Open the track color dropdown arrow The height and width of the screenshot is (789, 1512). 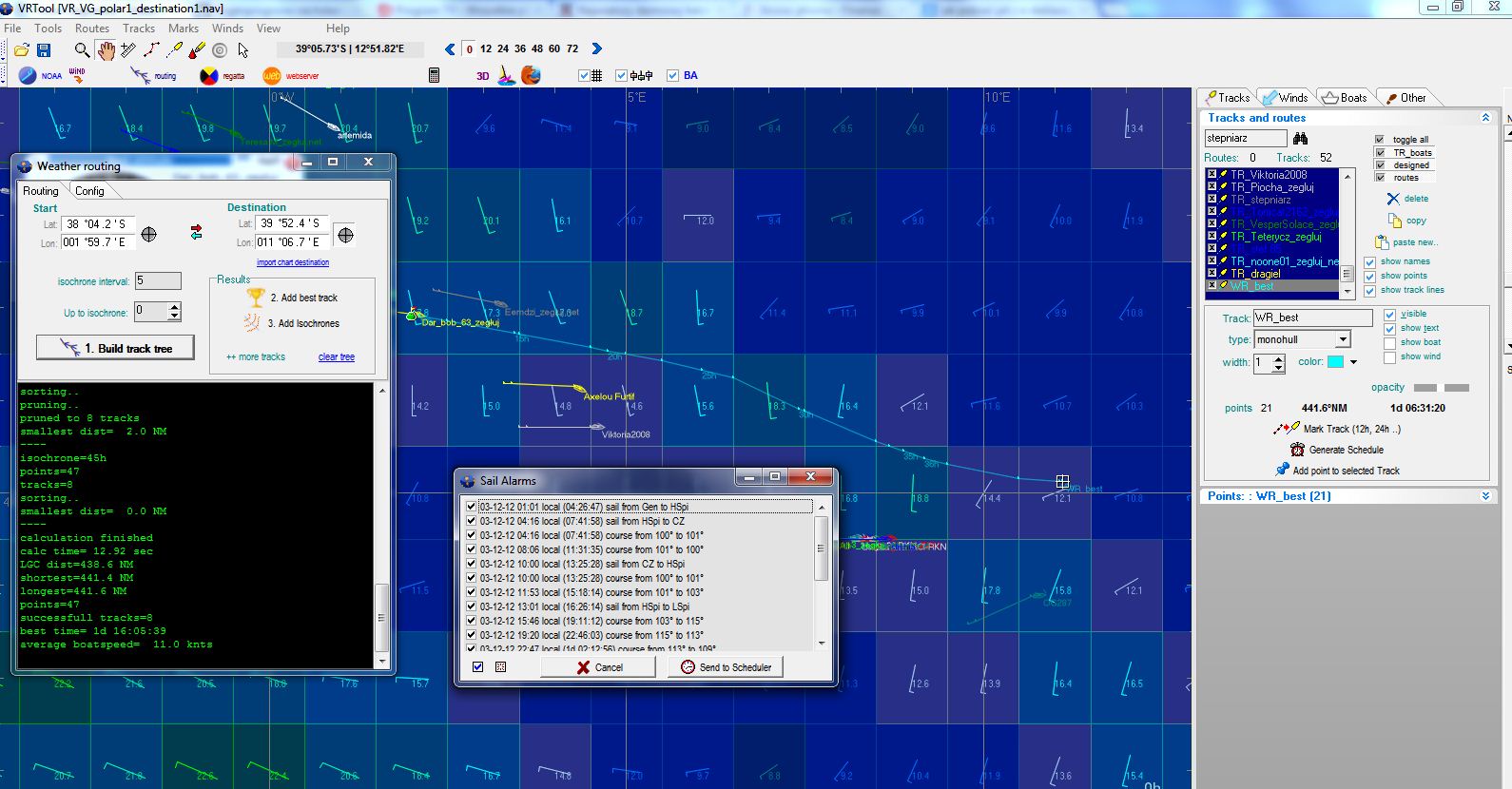(1353, 362)
